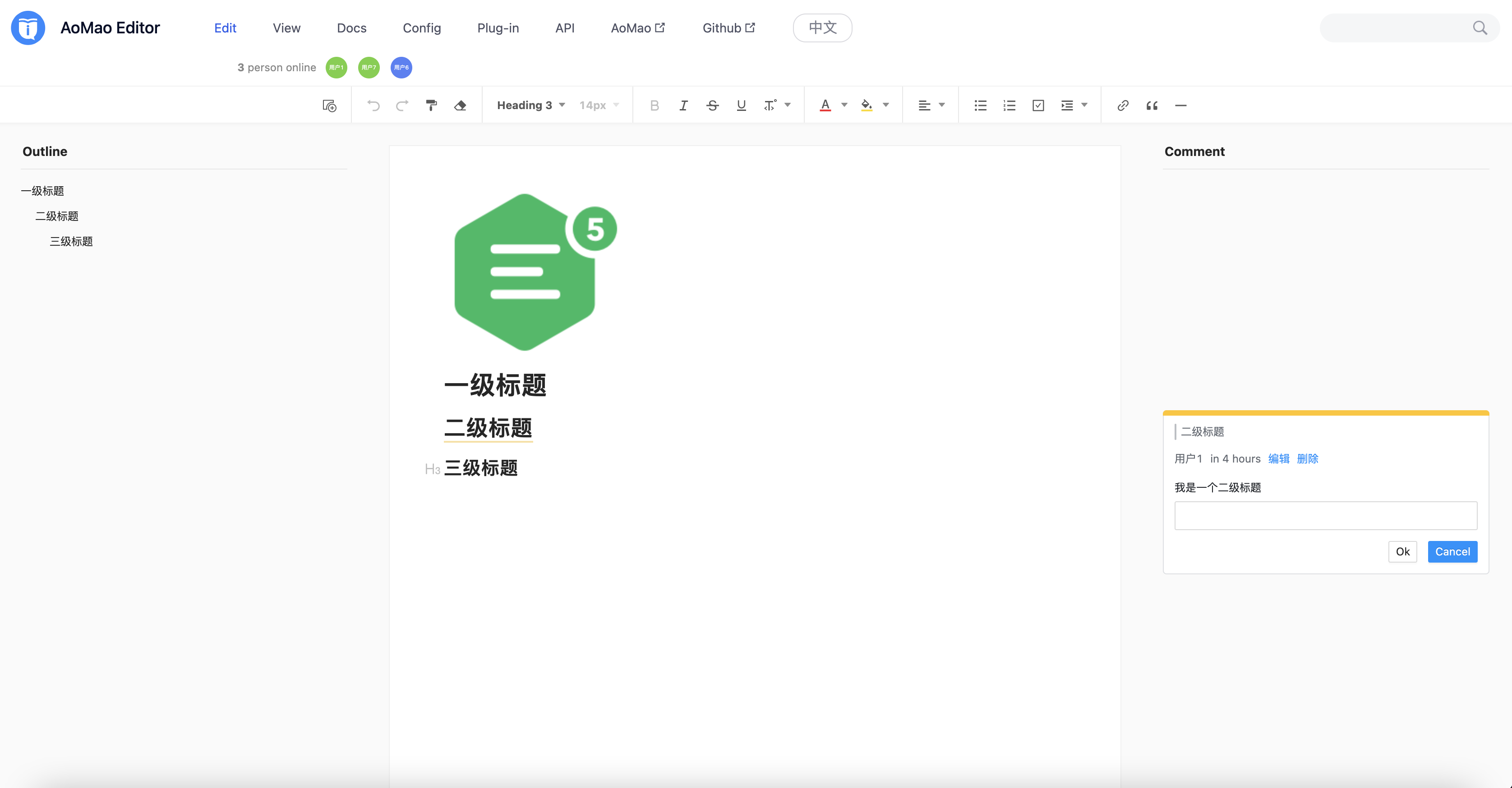Open the indent options dropdown arrow

tap(1085, 105)
